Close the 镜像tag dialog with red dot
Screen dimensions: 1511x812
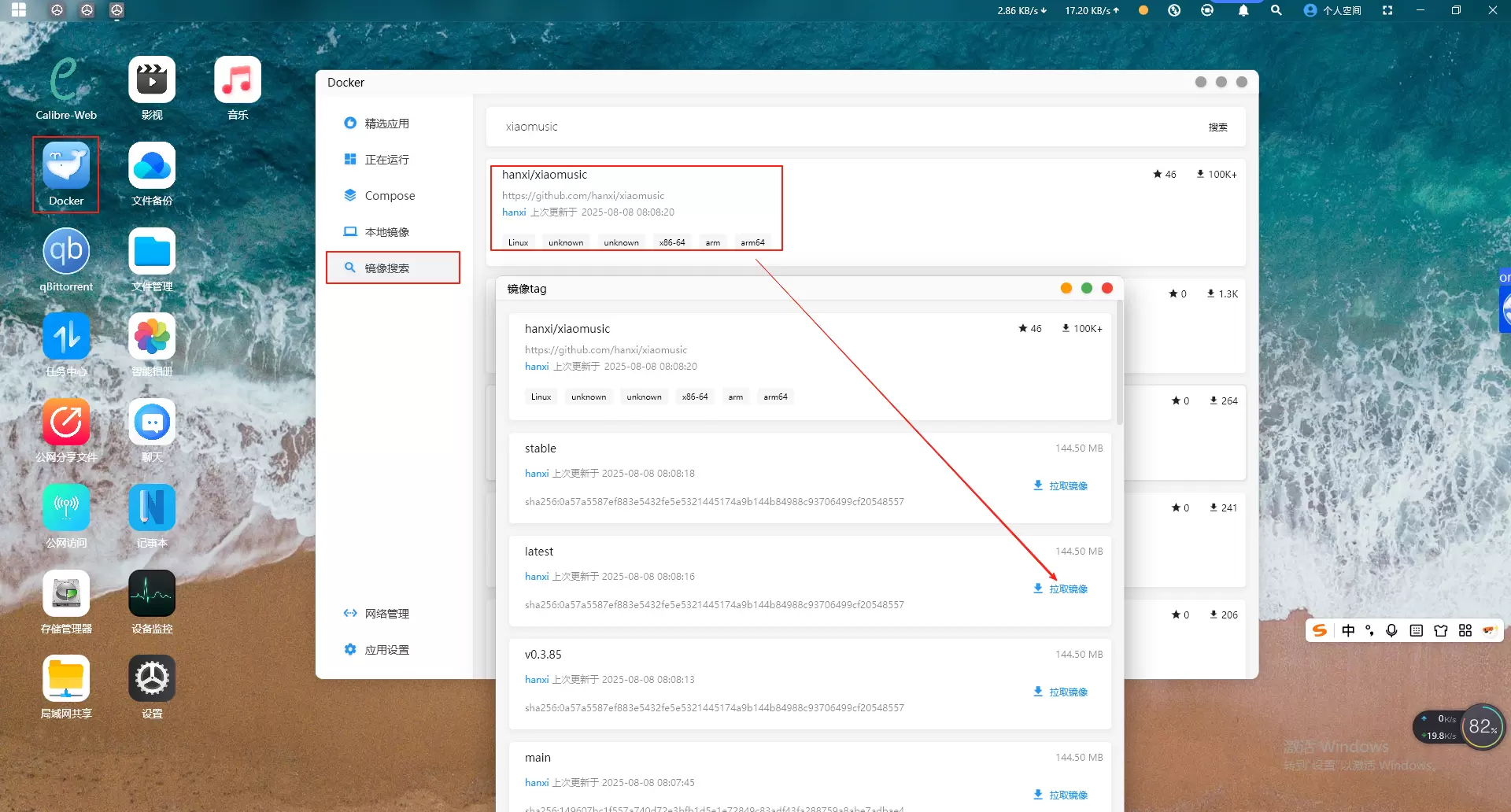click(x=1107, y=288)
